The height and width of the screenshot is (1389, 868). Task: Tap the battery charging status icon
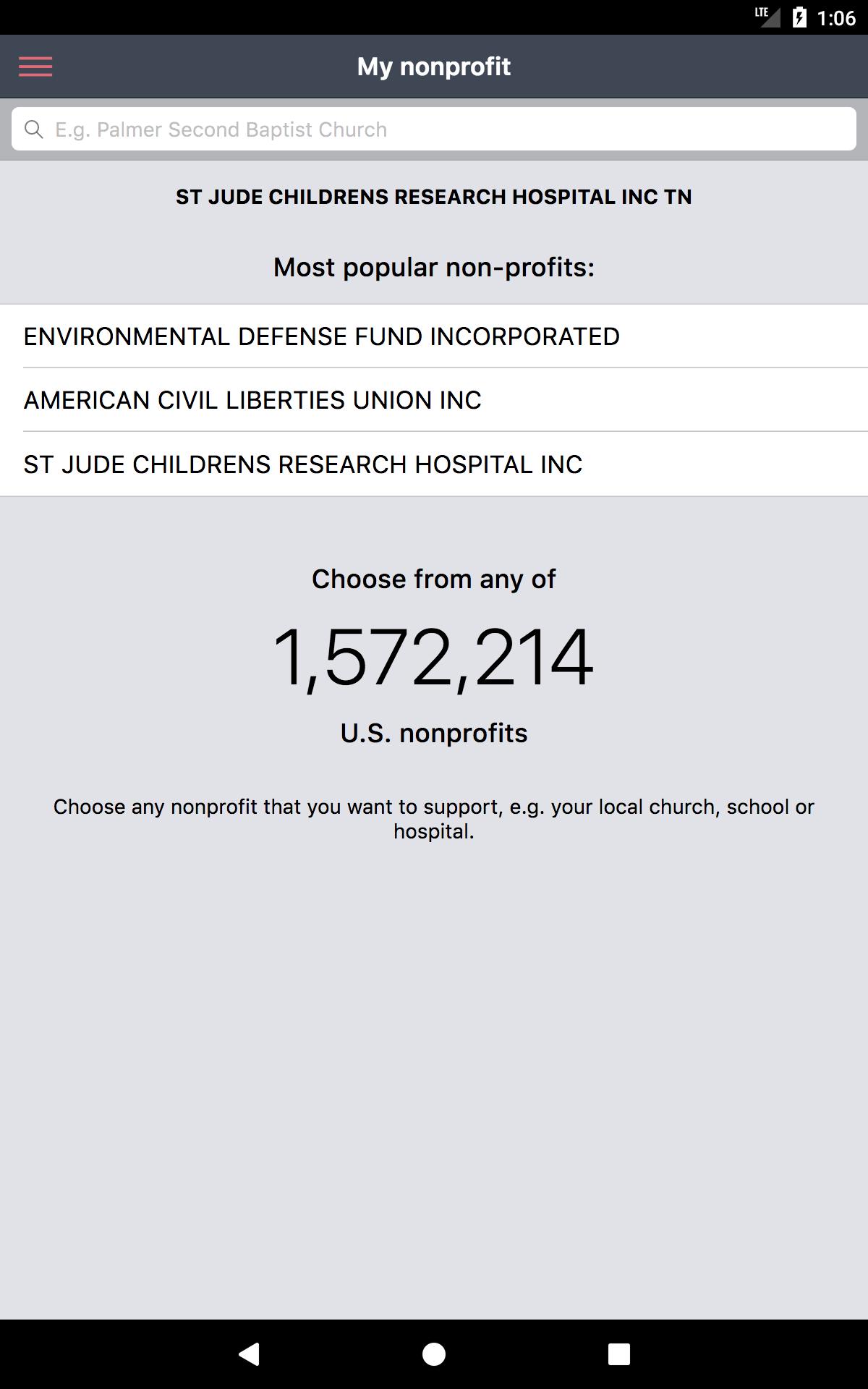coord(799,17)
